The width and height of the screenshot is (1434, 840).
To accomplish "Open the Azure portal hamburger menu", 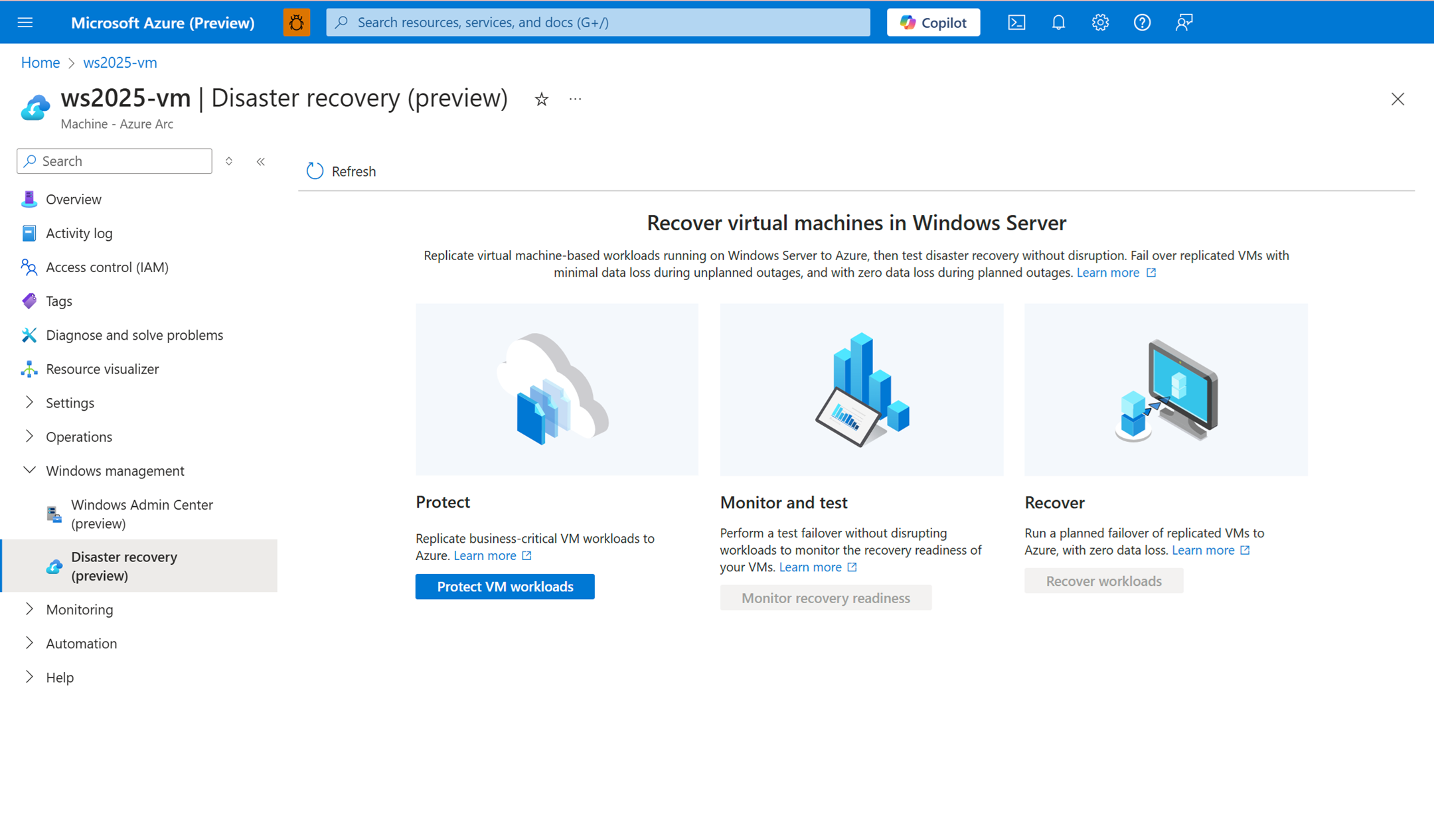I will coord(25,22).
